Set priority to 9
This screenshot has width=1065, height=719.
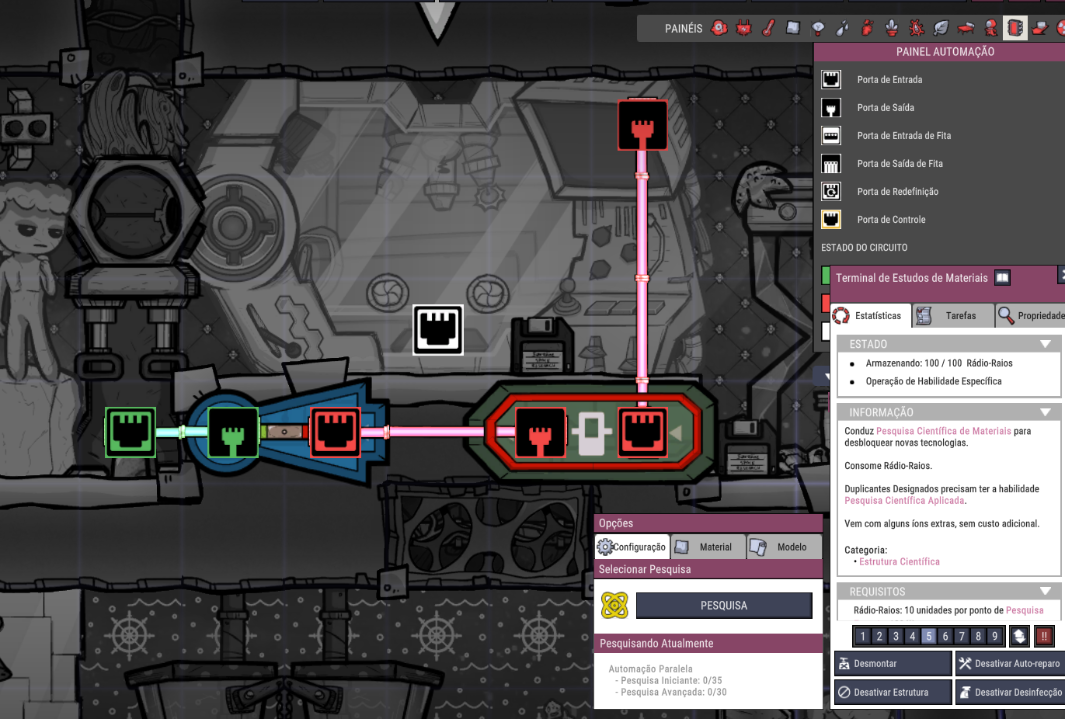994,636
